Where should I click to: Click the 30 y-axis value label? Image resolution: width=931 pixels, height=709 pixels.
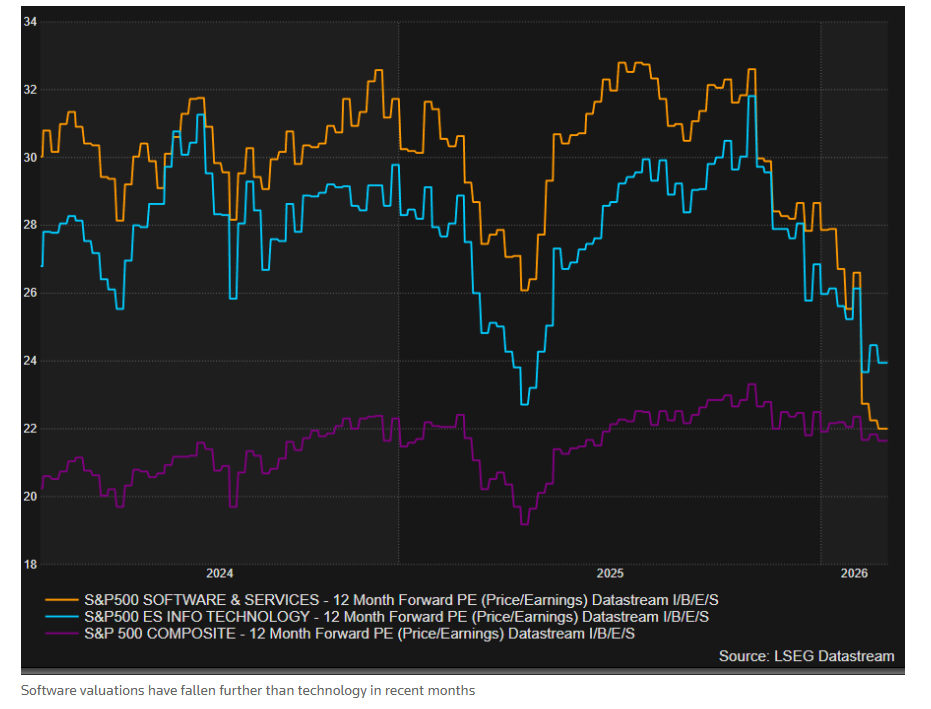click(x=30, y=157)
